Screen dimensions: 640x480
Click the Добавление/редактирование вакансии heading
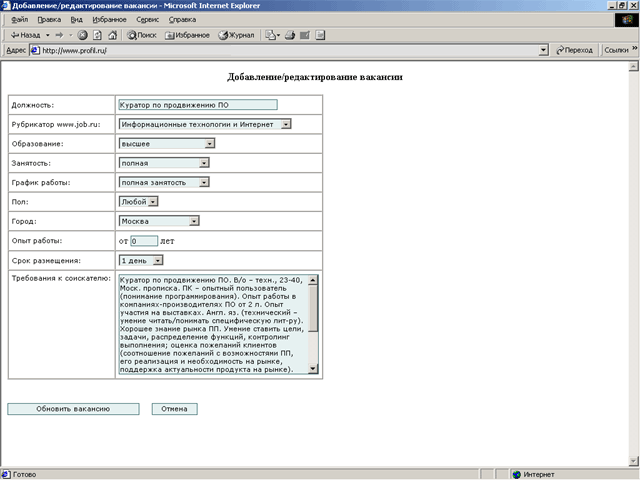pyautogui.click(x=315, y=77)
